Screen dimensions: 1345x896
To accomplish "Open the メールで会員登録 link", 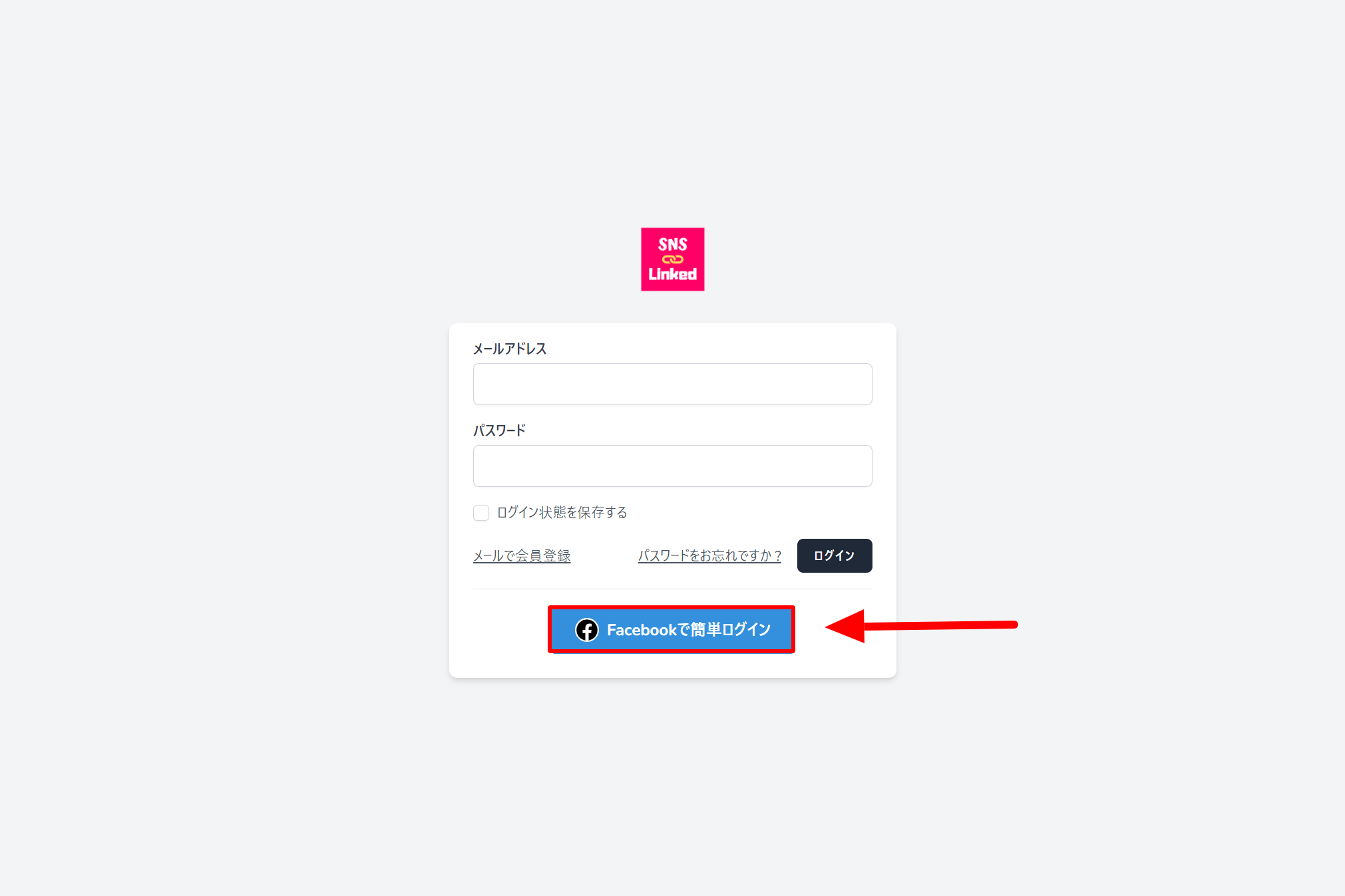I will (x=522, y=556).
